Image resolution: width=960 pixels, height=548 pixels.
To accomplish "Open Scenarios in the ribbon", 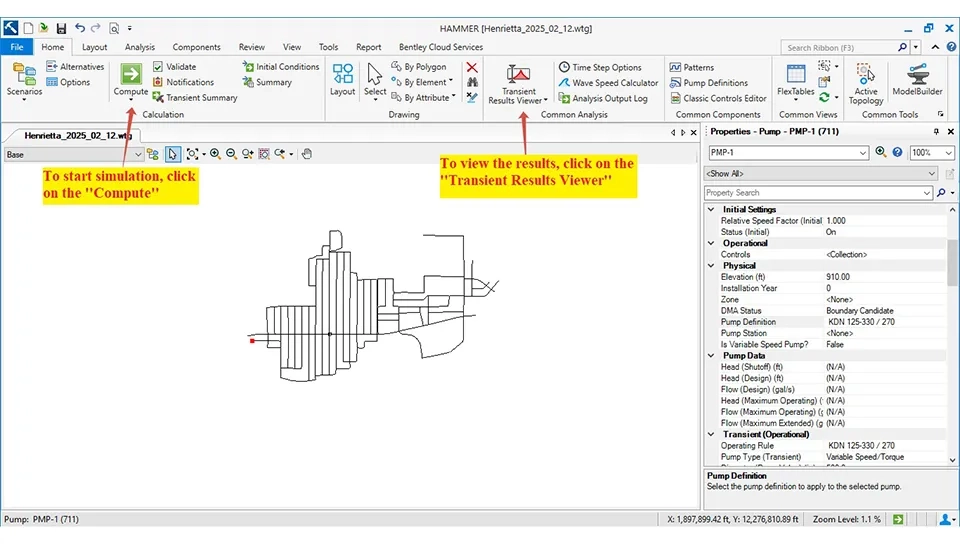I will pyautogui.click(x=24, y=82).
